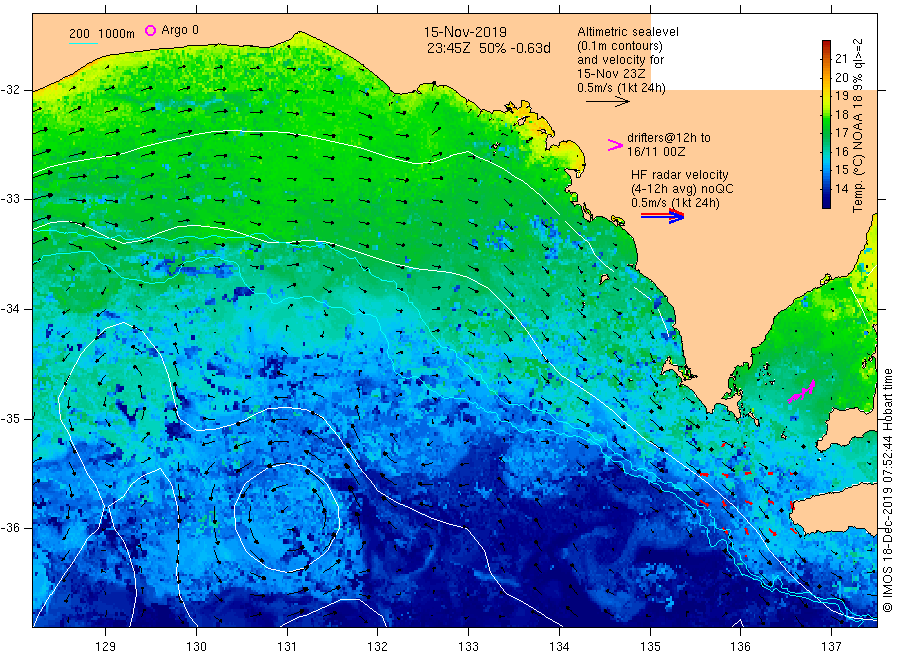
Task: Click longitude label 129 on bottom axis
Action: (106, 647)
